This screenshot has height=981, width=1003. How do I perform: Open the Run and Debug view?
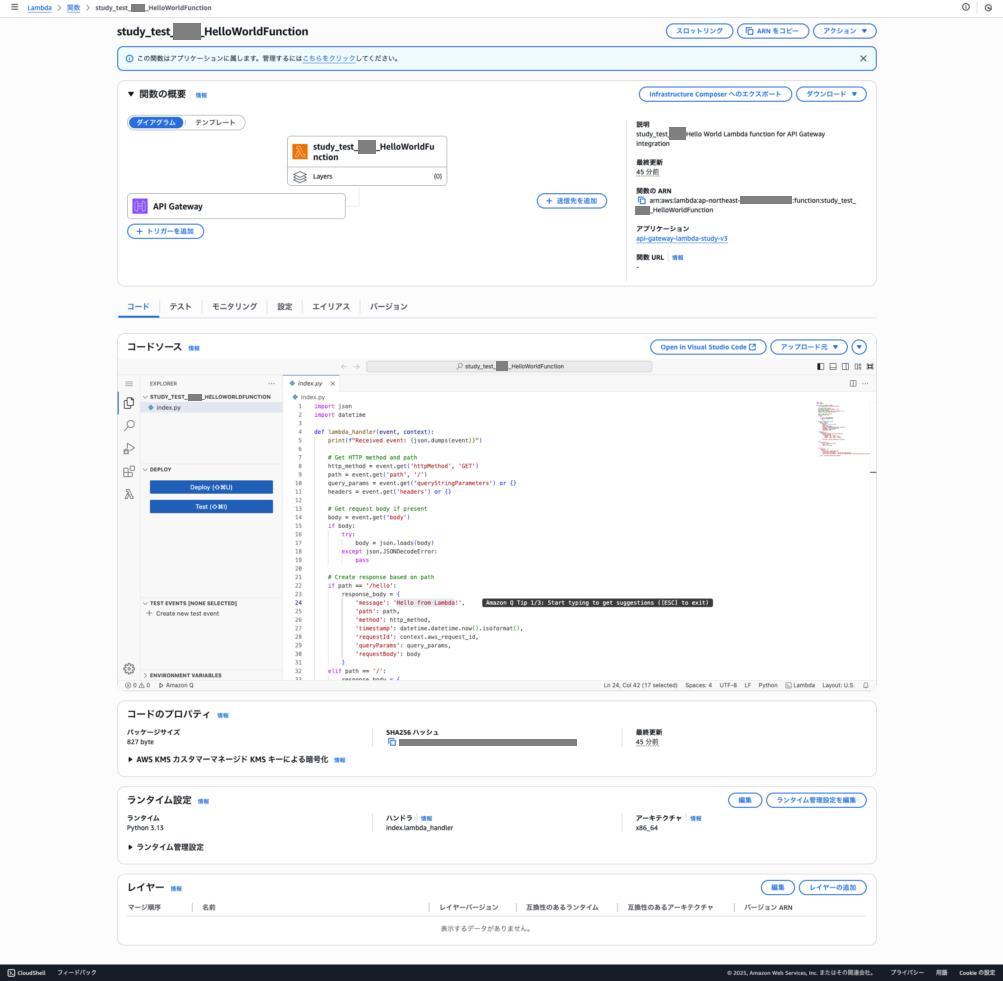click(129, 449)
